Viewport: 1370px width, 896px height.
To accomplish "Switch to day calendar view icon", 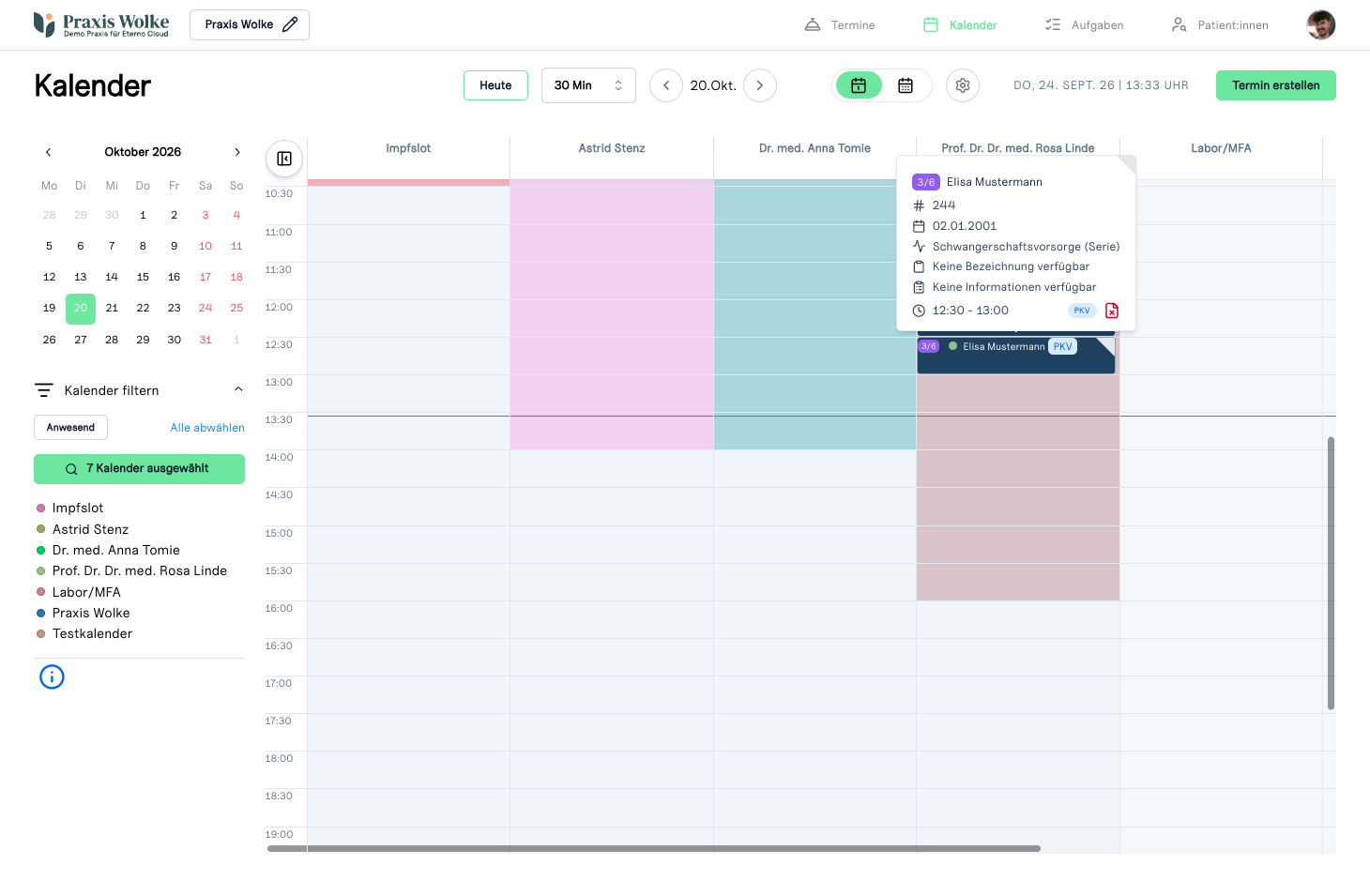I will 859,85.
